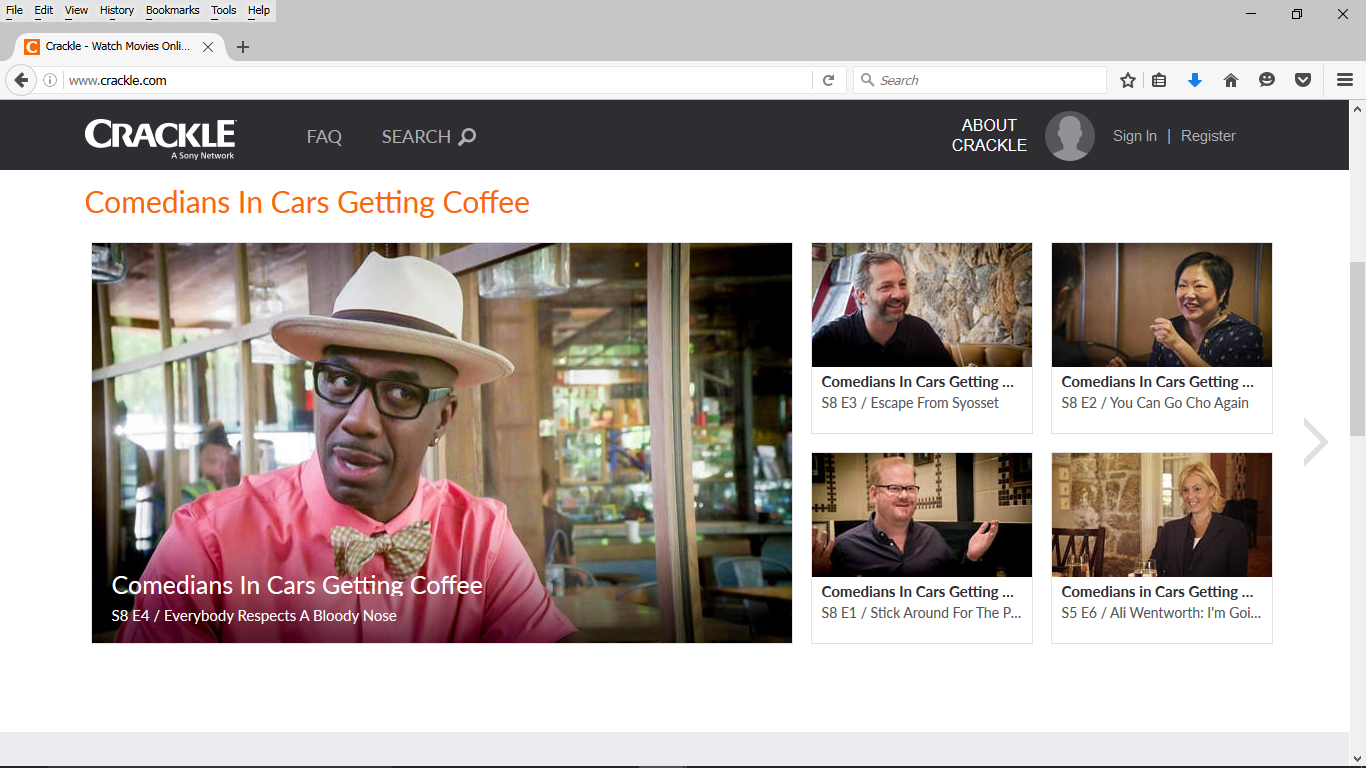Click the text 'S8 E3 / Escape From Syosset'

pos(910,403)
